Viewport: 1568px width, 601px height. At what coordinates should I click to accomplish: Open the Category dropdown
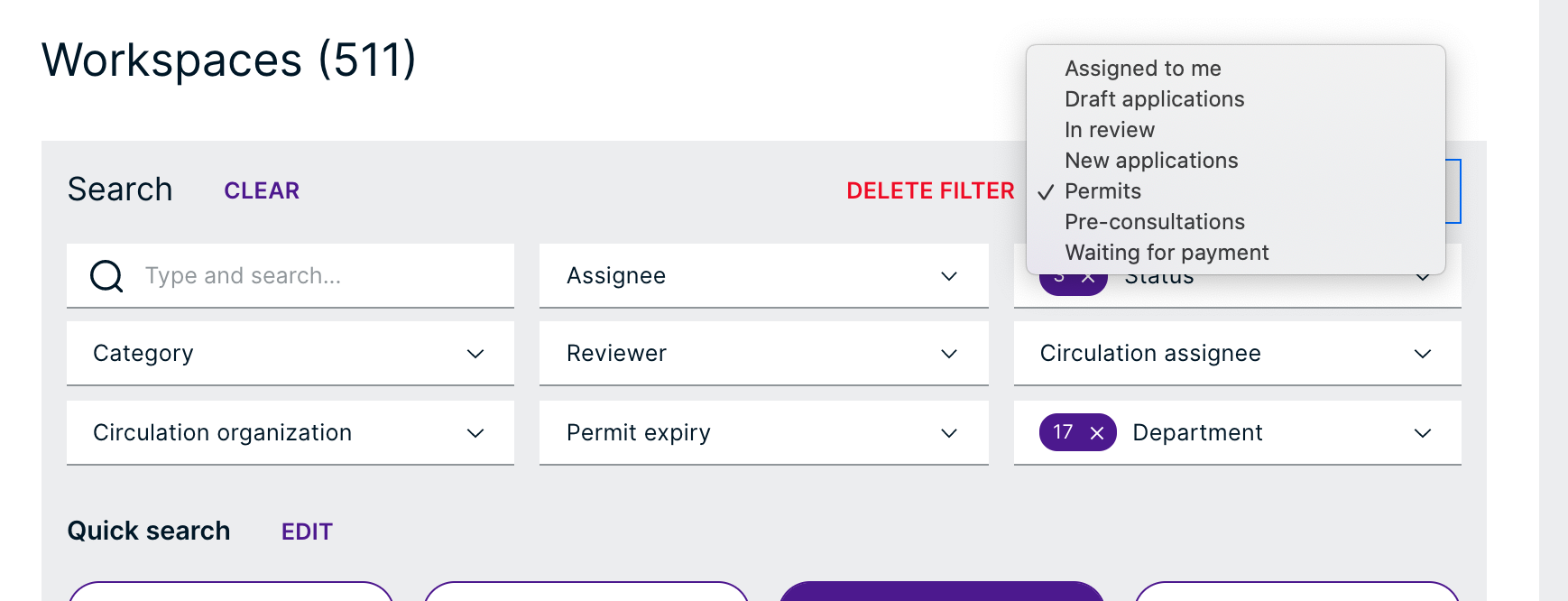(x=290, y=354)
